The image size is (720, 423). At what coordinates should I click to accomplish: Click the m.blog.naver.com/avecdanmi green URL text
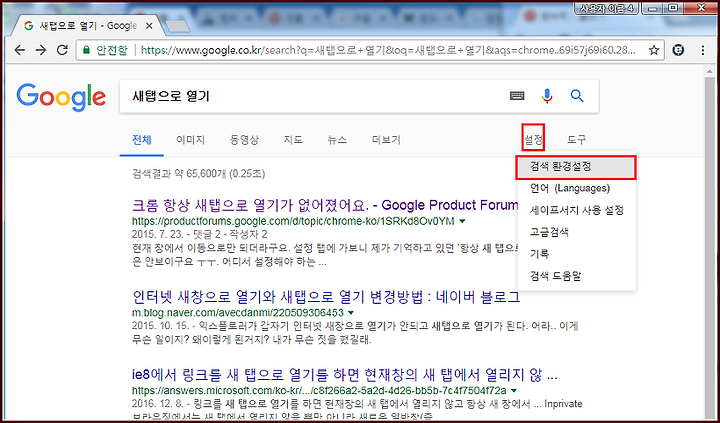click(x=237, y=313)
